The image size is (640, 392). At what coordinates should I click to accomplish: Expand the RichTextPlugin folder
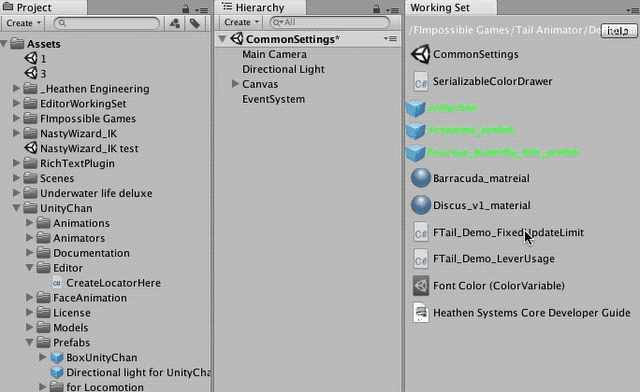click(x=16, y=163)
